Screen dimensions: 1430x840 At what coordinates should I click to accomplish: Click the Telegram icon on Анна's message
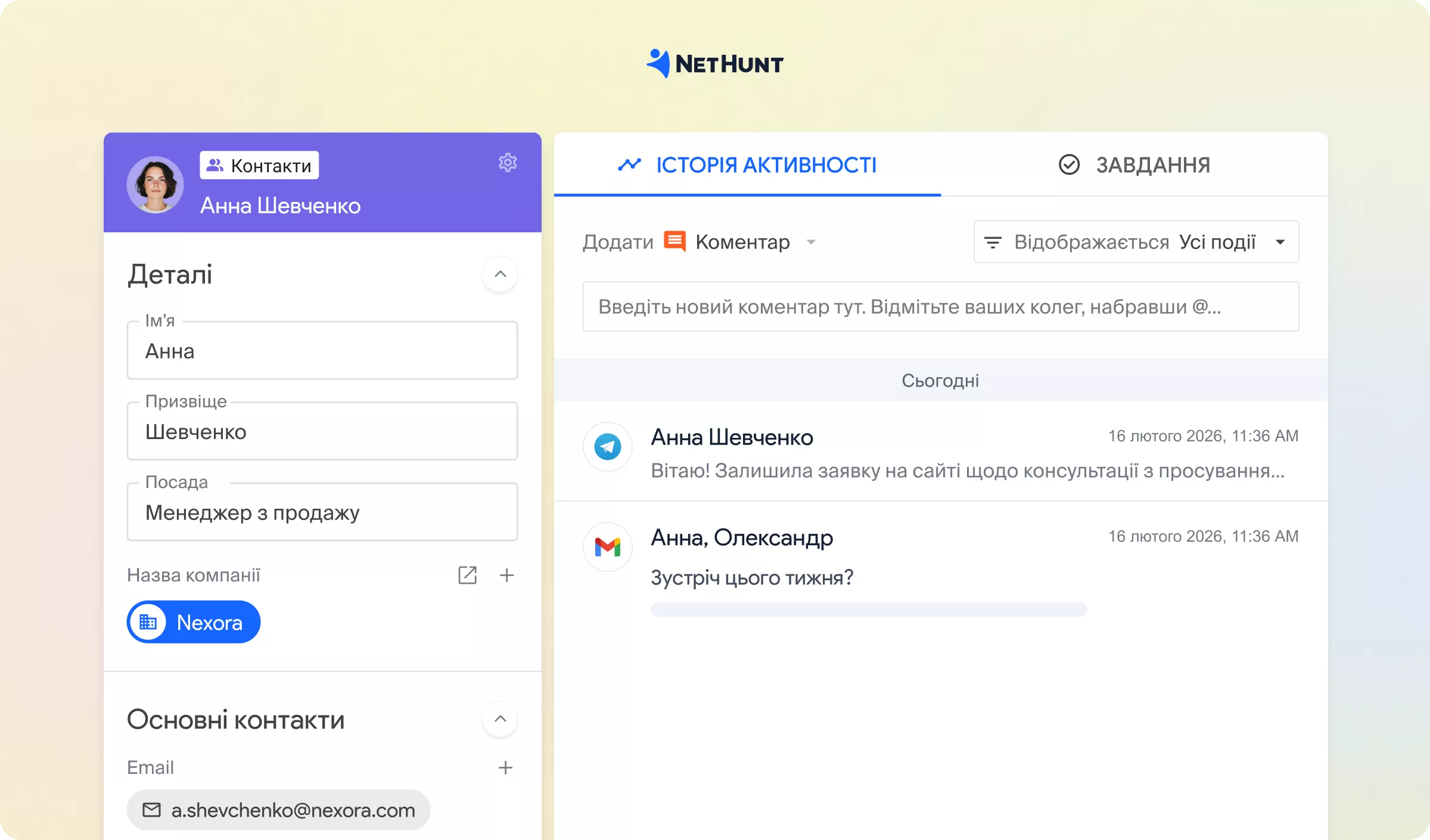[607, 447]
